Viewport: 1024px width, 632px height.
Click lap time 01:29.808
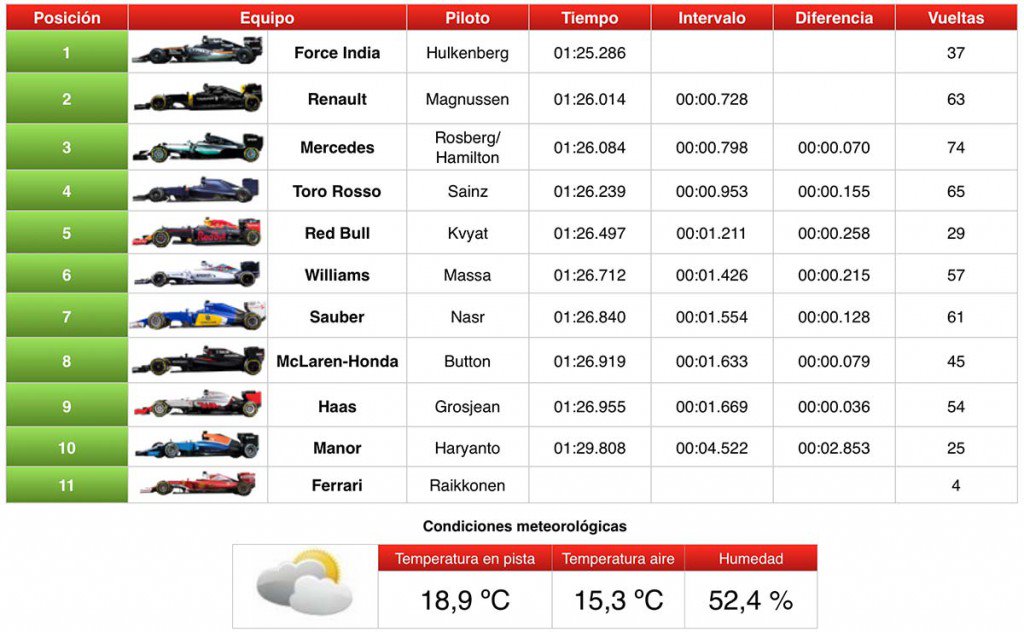[590, 448]
